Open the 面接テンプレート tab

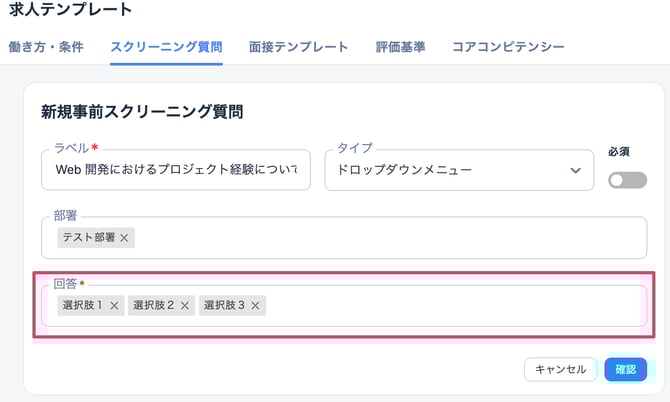pos(299,47)
